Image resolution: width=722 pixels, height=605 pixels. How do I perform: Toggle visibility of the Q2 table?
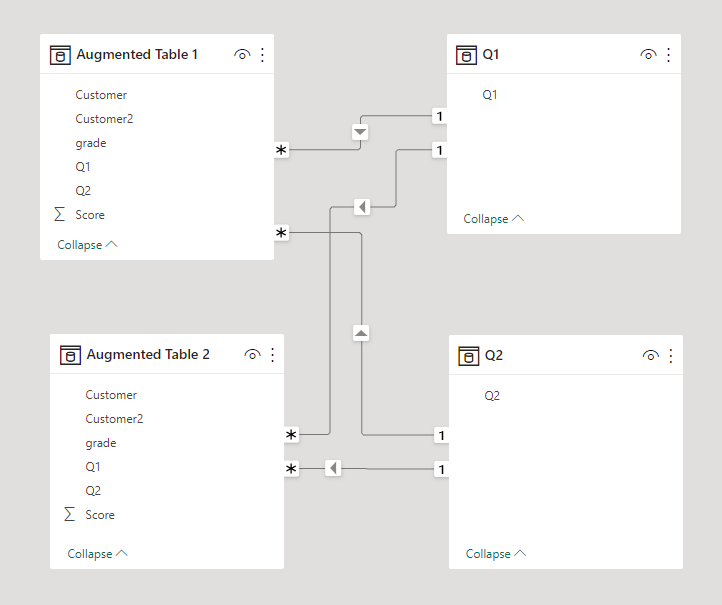(x=651, y=356)
